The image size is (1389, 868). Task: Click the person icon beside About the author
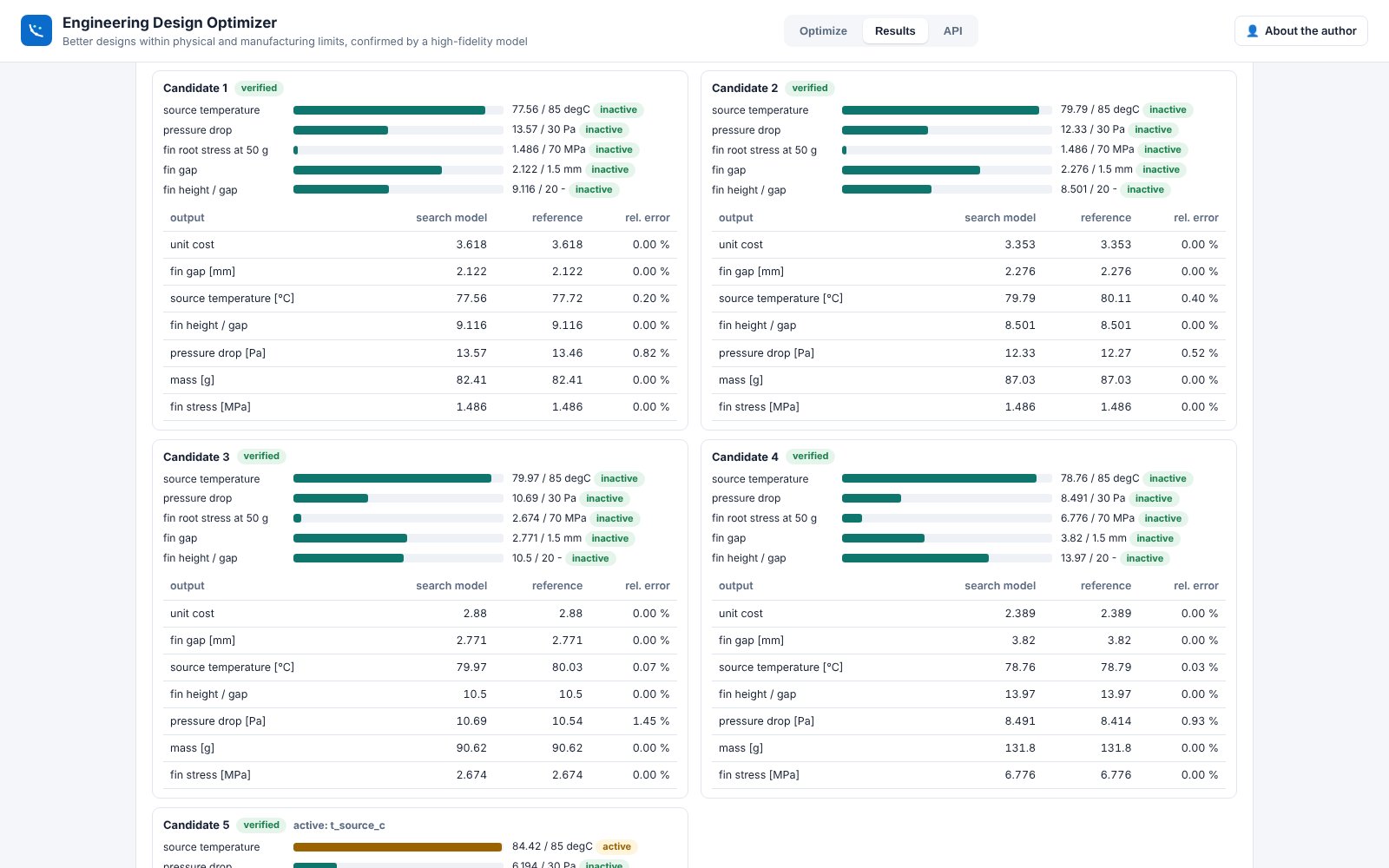tap(1252, 31)
